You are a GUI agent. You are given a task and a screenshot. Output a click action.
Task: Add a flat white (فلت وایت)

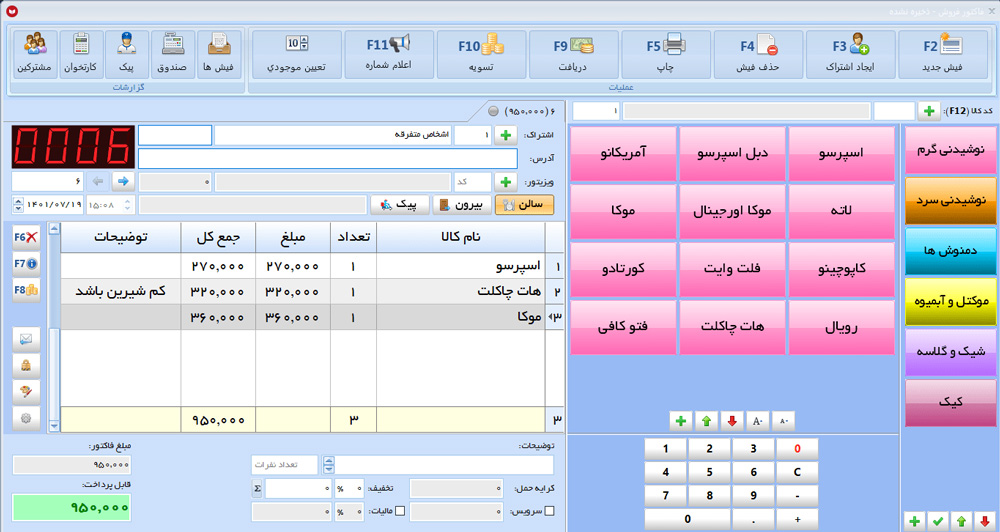click(x=732, y=270)
